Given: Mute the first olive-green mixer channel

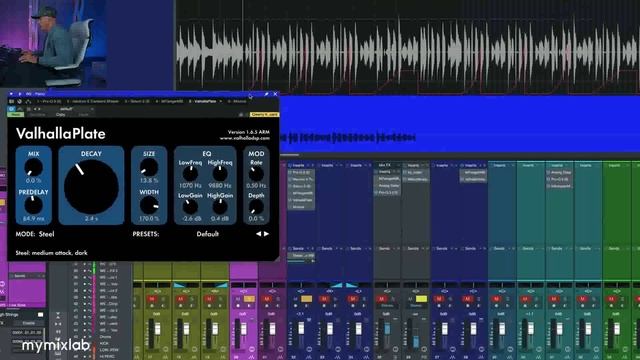Looking at the screenshot, I should (152, 299).
